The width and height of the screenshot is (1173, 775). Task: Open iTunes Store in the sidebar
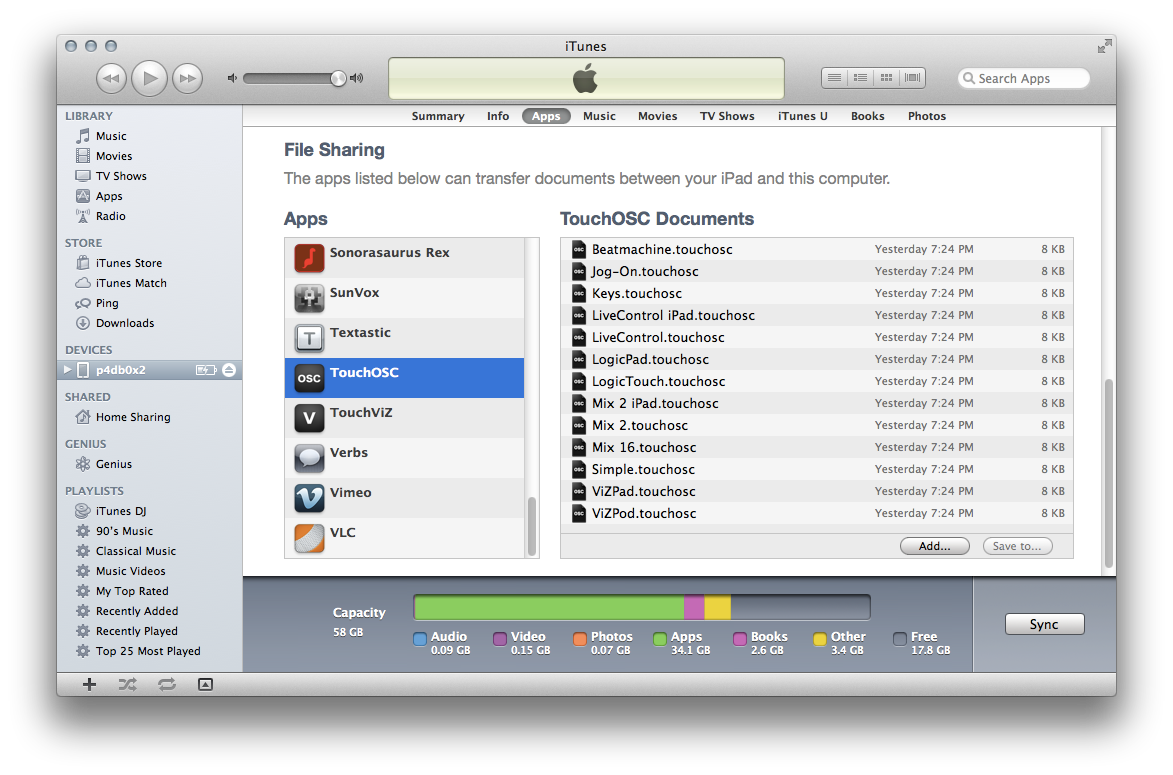pyautogui.click(x=150, y=263)
